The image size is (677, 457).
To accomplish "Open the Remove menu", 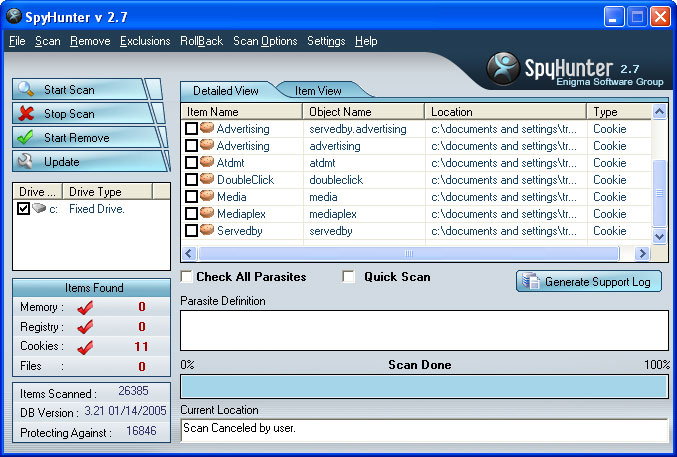I will point(90,41).
